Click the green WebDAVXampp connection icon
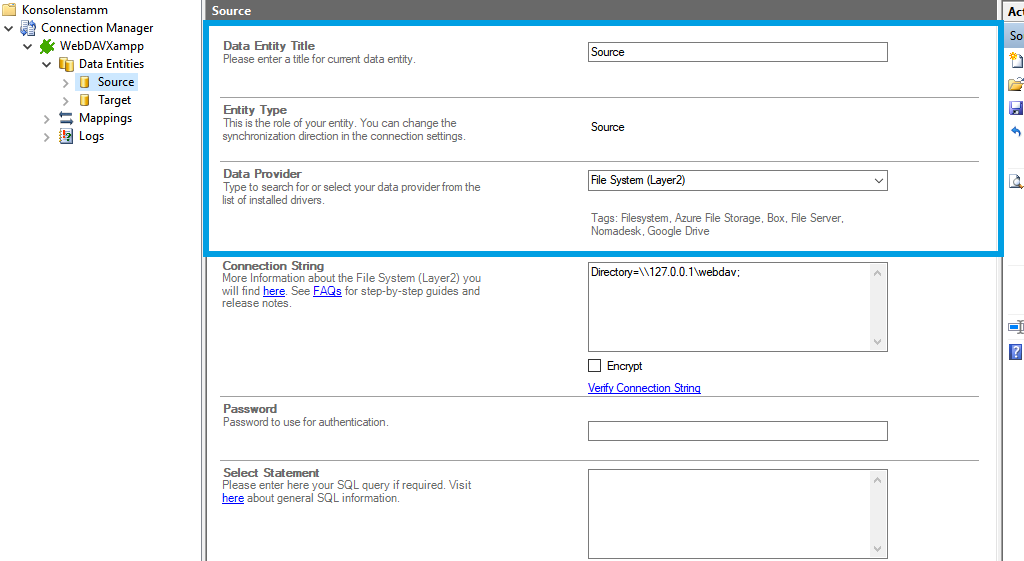This screenshot has height=561, width=1024. pyautogui.click(x=47, y=46)
